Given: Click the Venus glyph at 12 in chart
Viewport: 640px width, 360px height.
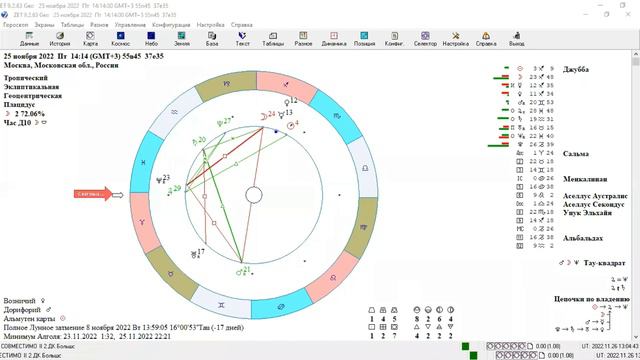Looking at the screenshot, I should tap(287, 102).
